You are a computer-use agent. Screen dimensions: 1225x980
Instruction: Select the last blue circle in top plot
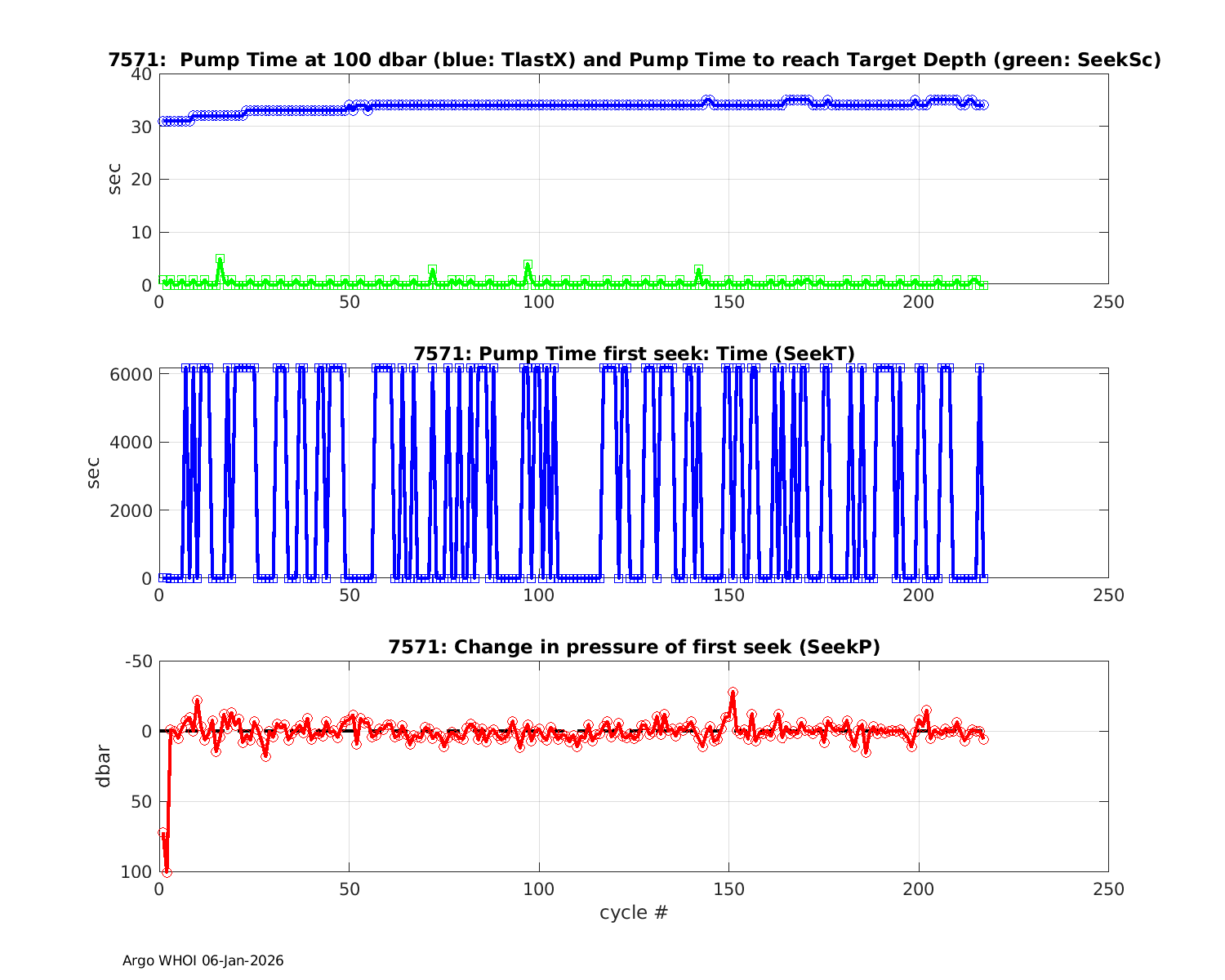[983, 105]
